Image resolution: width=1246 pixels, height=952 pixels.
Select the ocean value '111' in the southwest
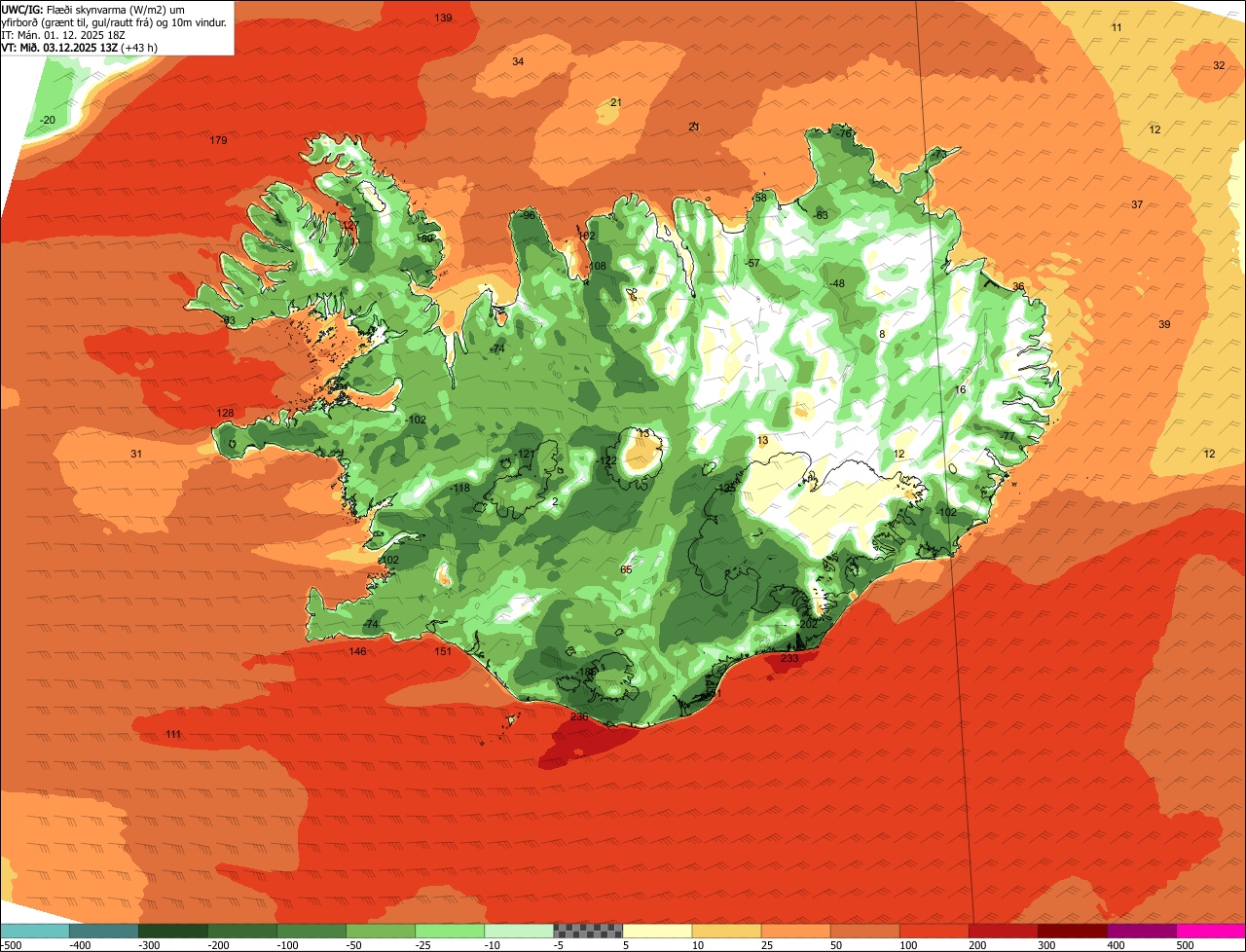point(173,735)
